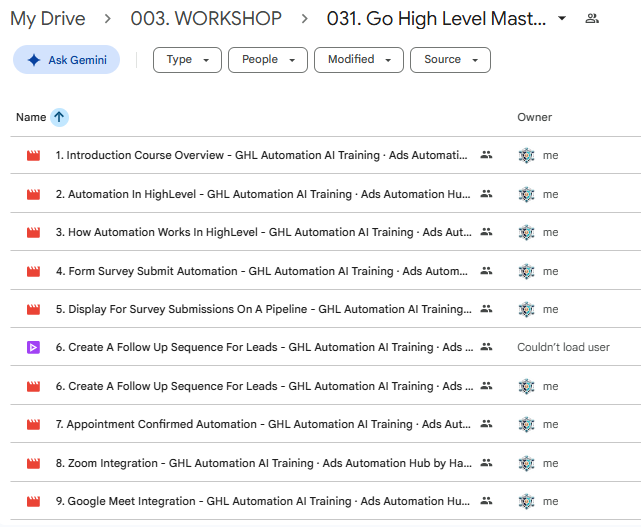Click owner avatar on 7. Appointment Confirmed row
This screenshot has width=641, height=527.
pyautogui.click(x=527, y=424)
